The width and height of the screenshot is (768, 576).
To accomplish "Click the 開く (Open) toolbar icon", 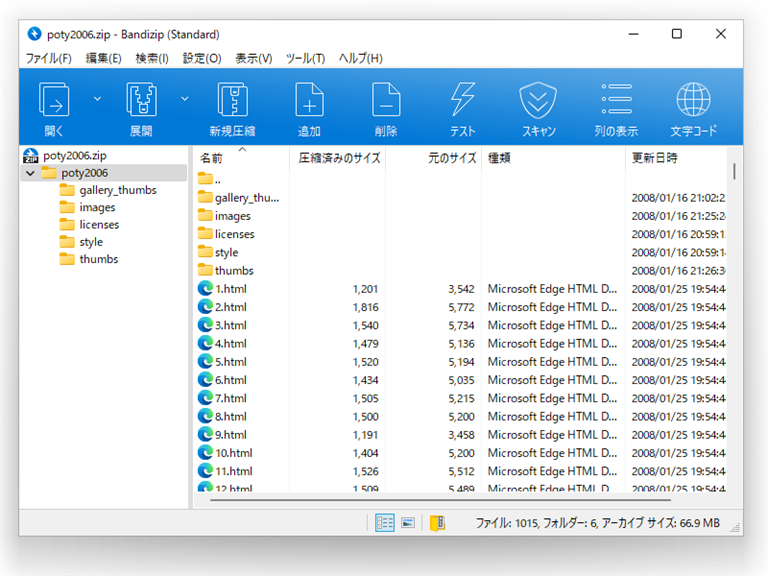I will click(54, 100).
